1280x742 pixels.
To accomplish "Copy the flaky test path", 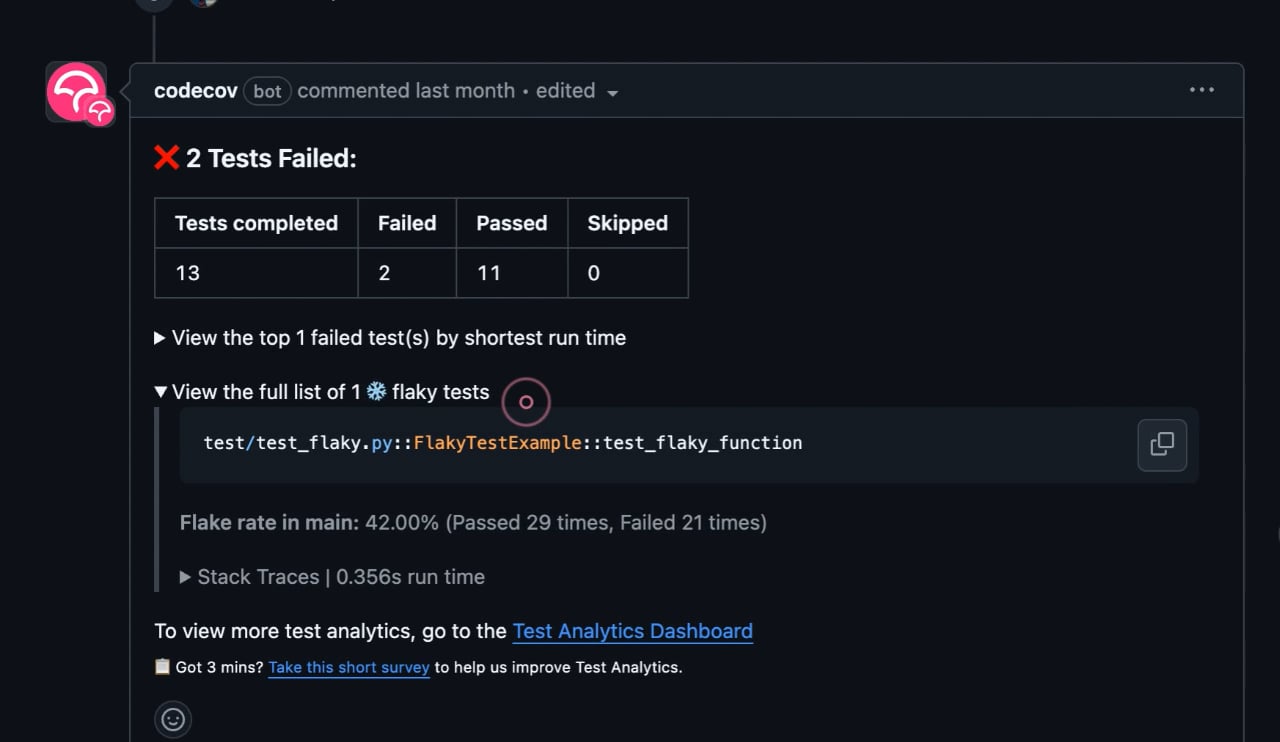I will (x=1162, y=445).
